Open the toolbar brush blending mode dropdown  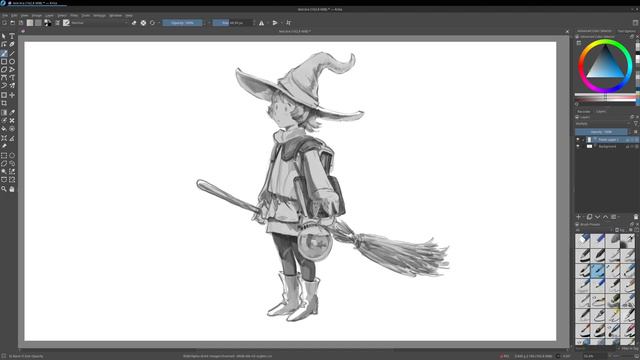tap(100, 23)
